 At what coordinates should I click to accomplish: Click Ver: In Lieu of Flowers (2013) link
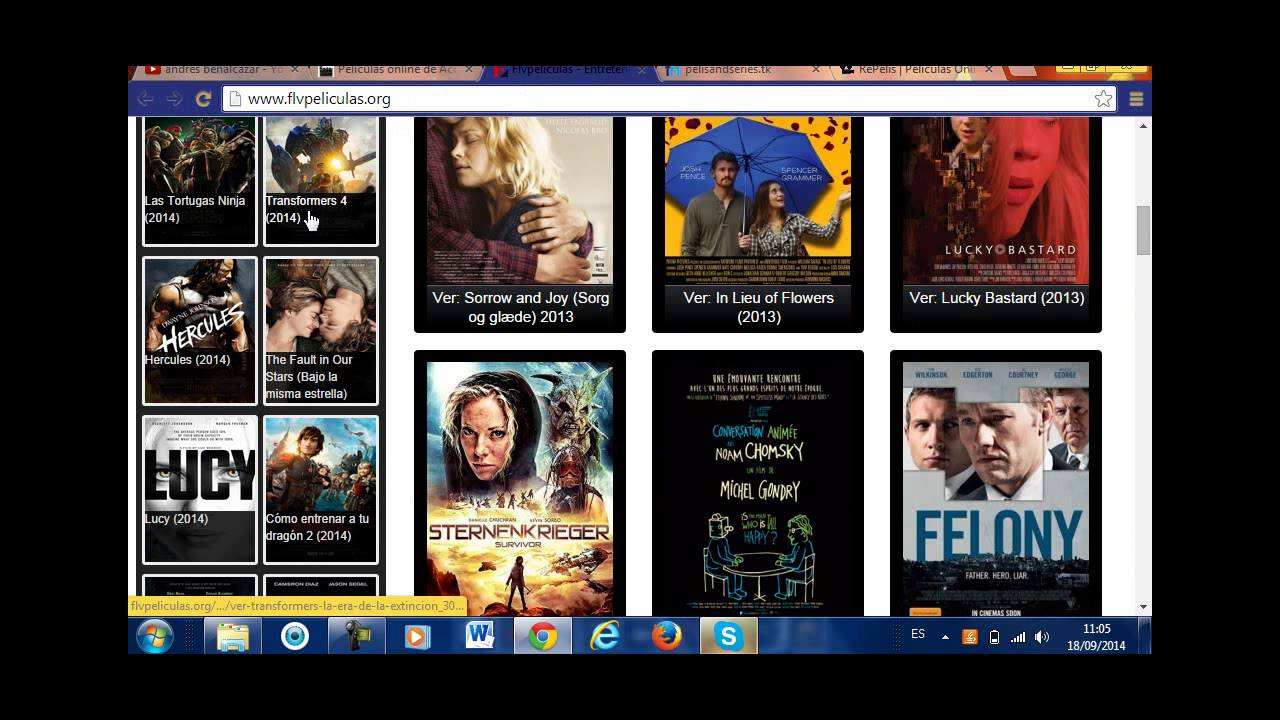click(x=758, y=307)
